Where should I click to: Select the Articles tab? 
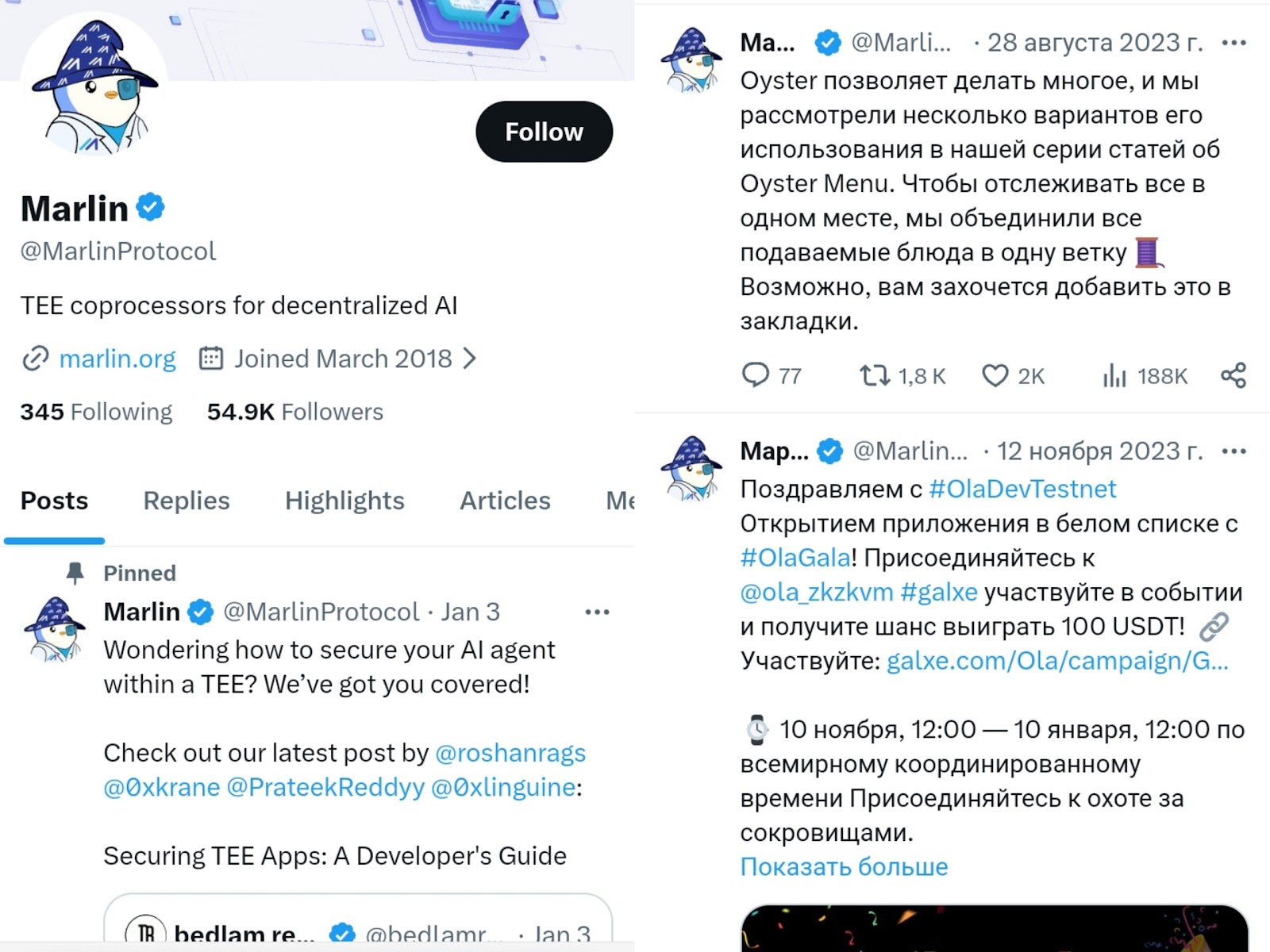(505, 501)
